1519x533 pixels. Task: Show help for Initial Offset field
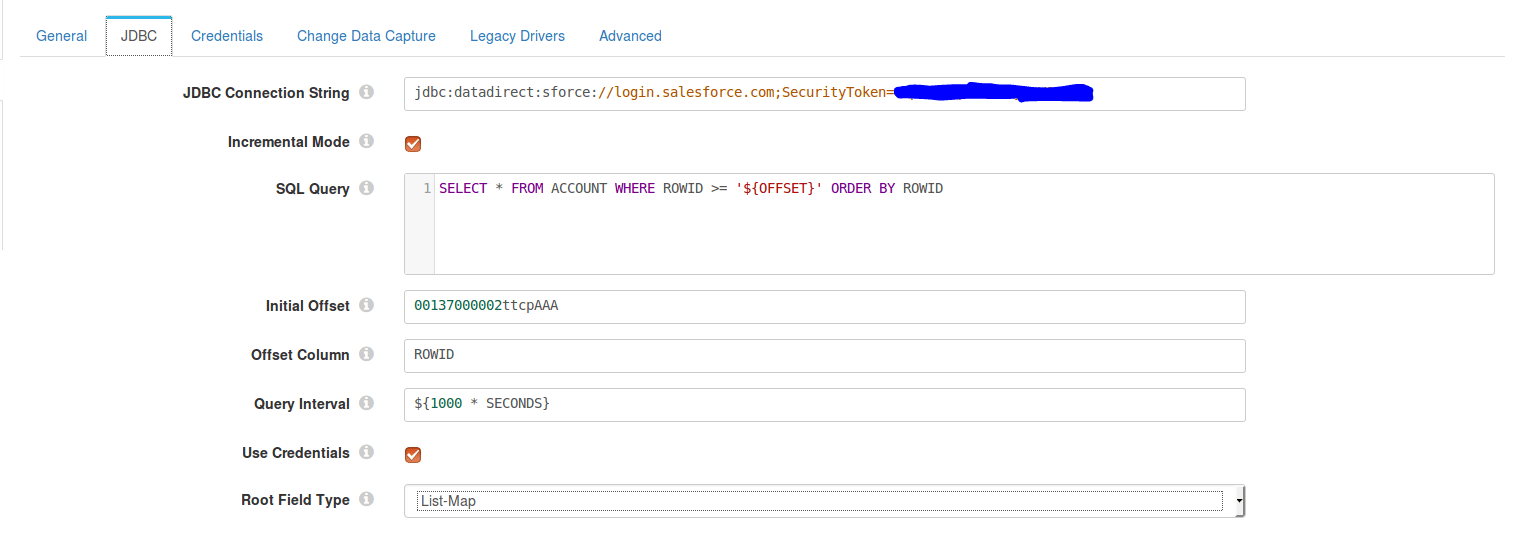(366, 306)
